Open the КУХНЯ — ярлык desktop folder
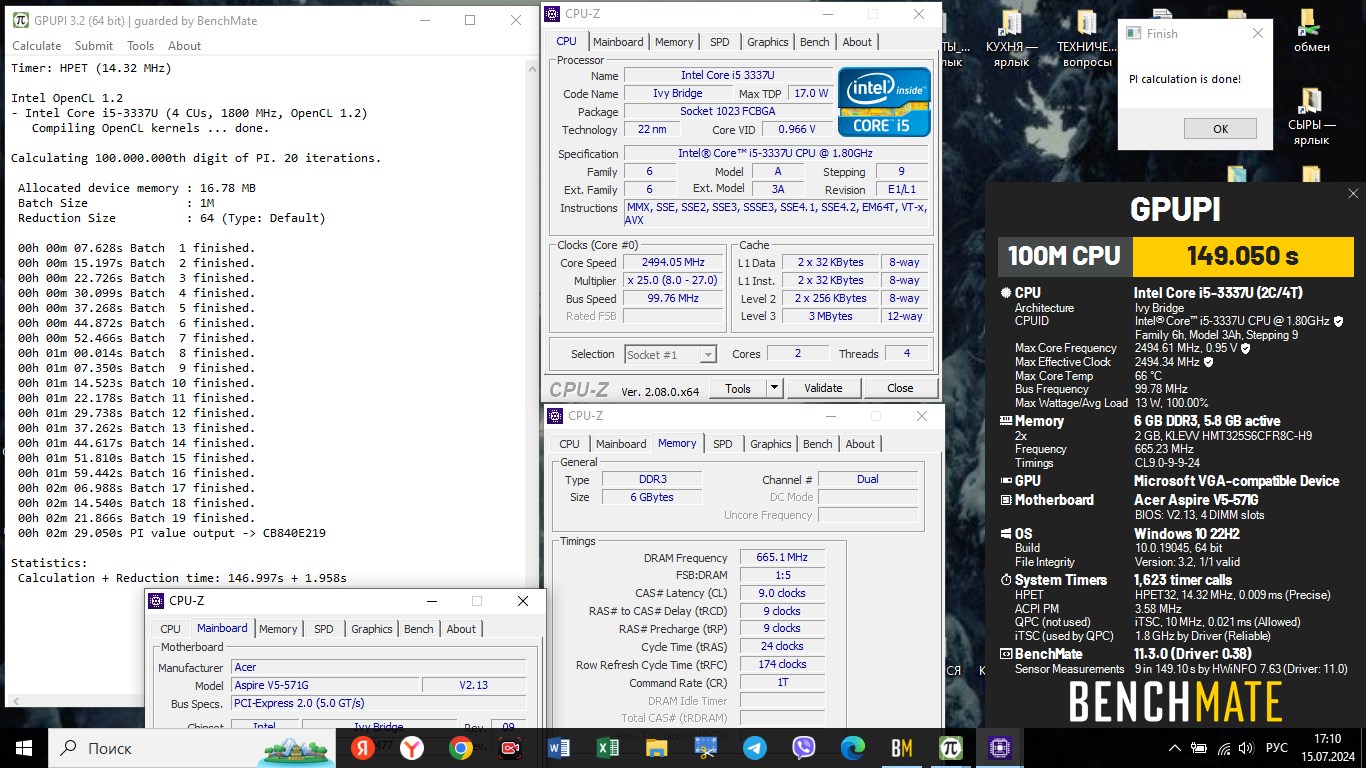The image size is (1366, 768). pyautogui.click(x=1011, y=39)
